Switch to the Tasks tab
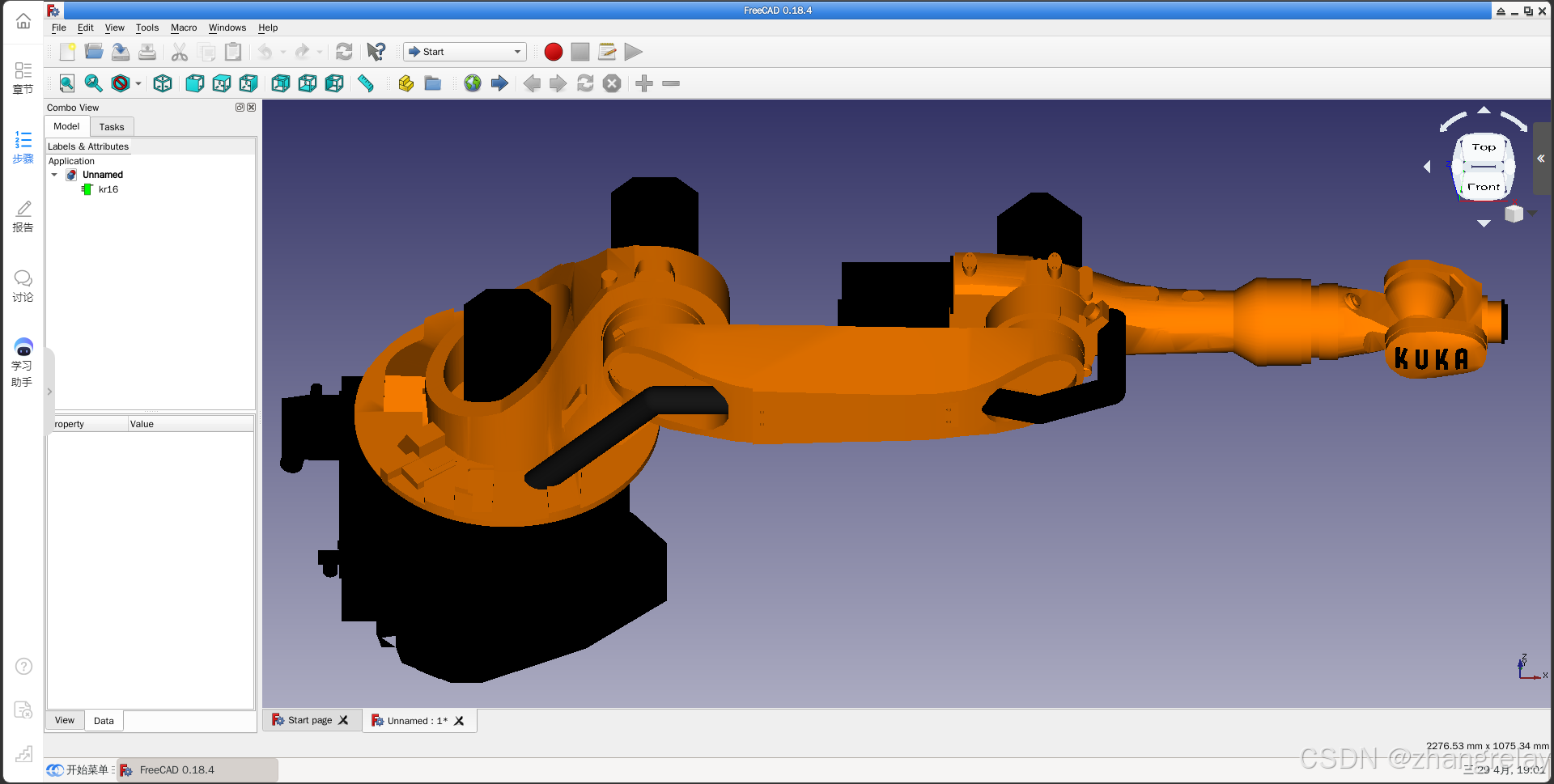Image resolution: width=1554 pixels, height=784 pixels. pos(112,127)
